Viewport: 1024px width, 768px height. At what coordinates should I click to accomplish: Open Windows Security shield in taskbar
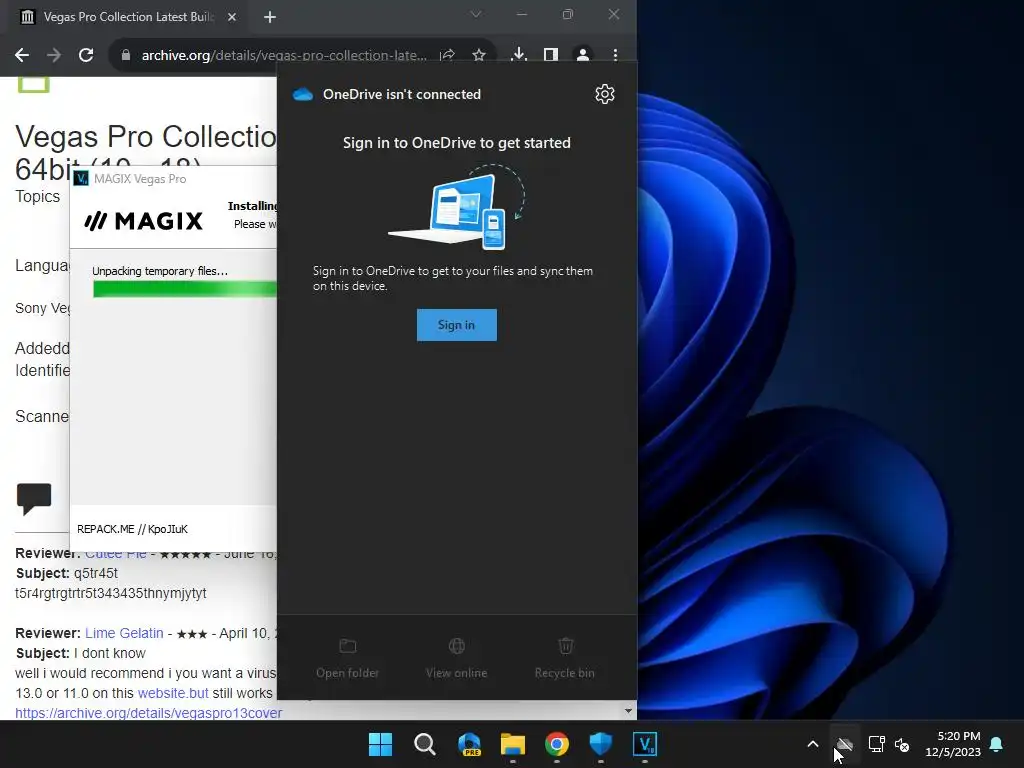point(601,744)
